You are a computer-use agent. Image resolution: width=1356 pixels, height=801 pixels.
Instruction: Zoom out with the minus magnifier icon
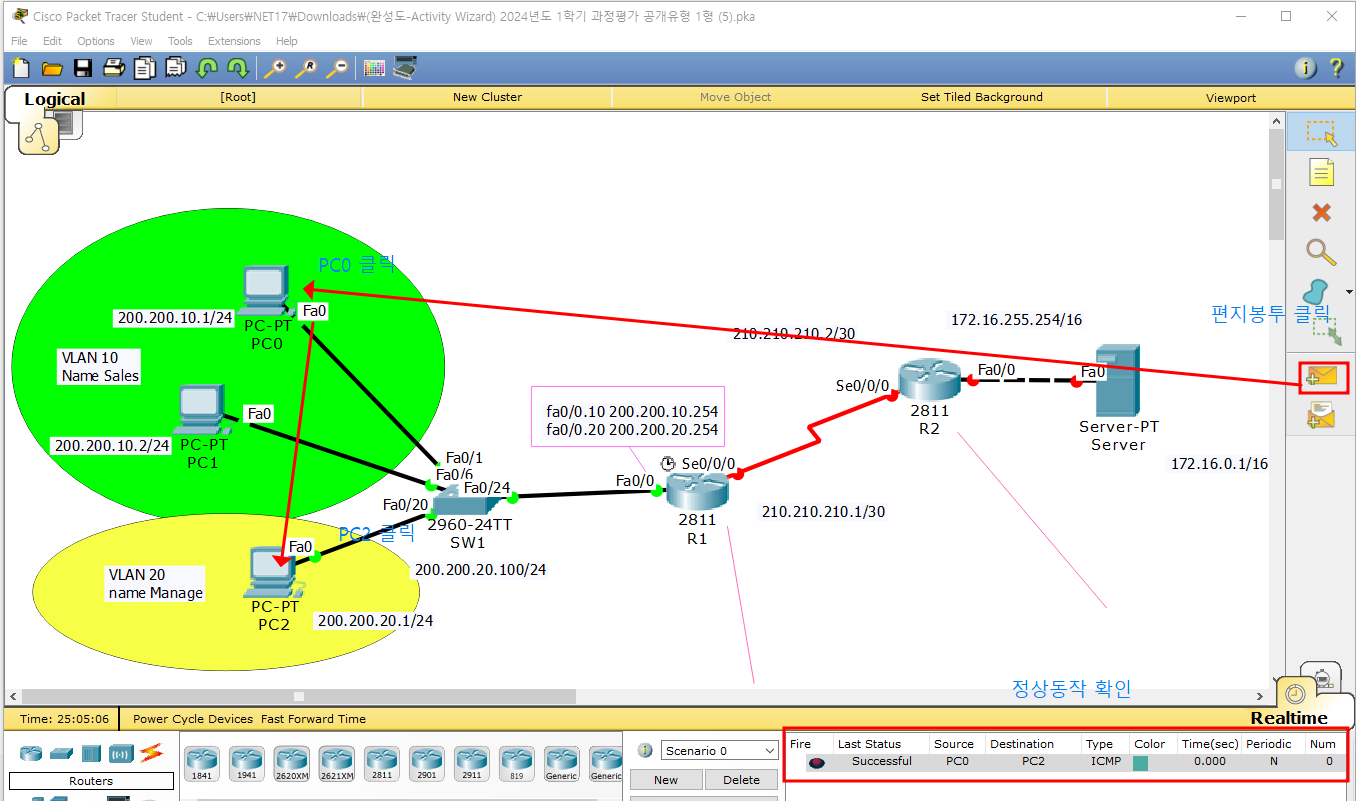(x=338, y=68)
